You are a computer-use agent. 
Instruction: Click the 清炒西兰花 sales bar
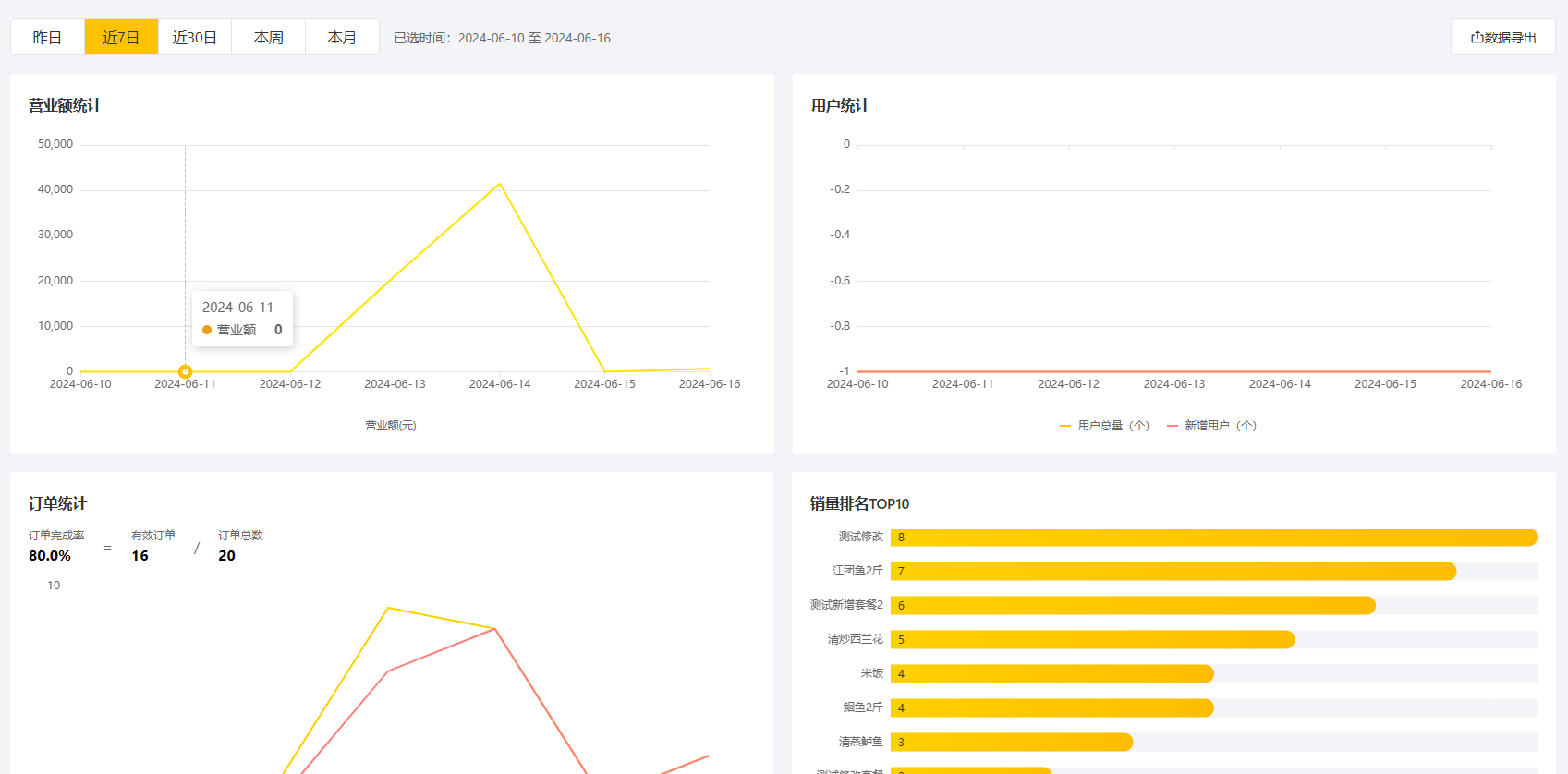pyautogui.click(x=1092, y=640)
